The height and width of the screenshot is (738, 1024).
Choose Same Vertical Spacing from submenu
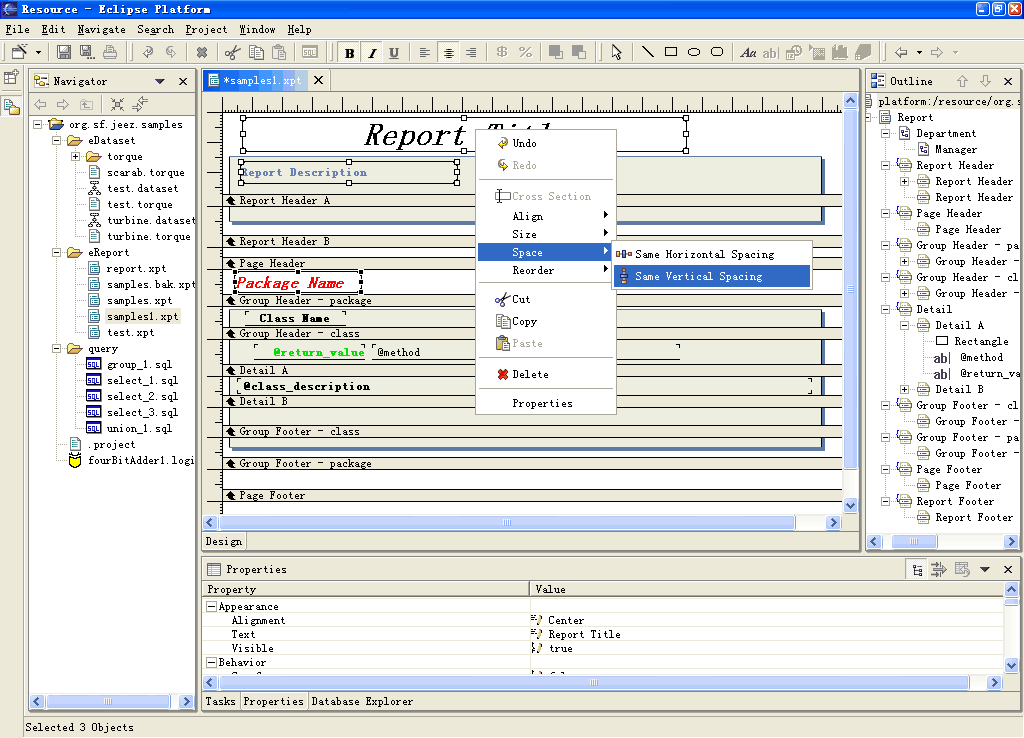pyautogui.click(x=698, y=276)
